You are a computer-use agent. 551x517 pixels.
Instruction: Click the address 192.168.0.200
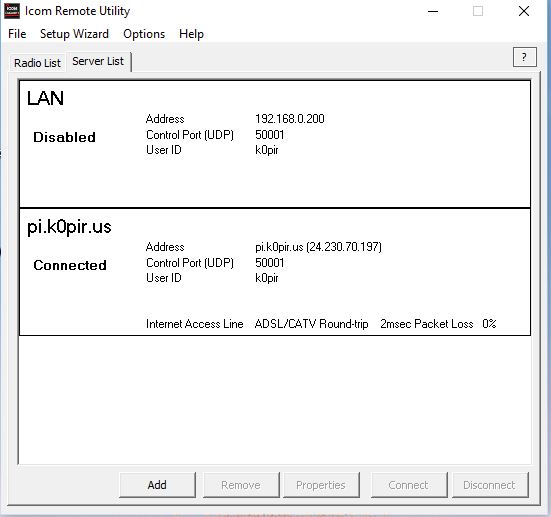point(290,119)
